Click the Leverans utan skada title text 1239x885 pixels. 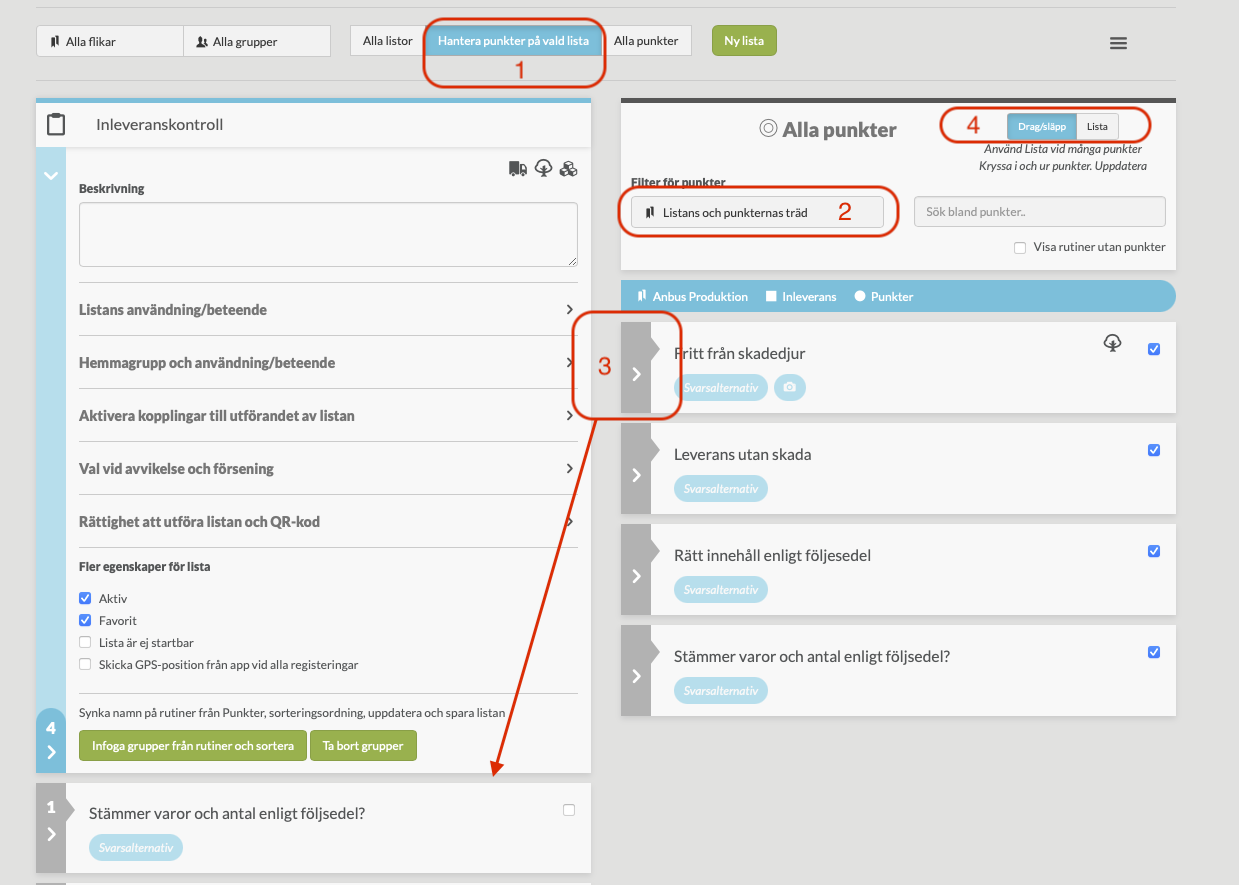tap(743, 454)
